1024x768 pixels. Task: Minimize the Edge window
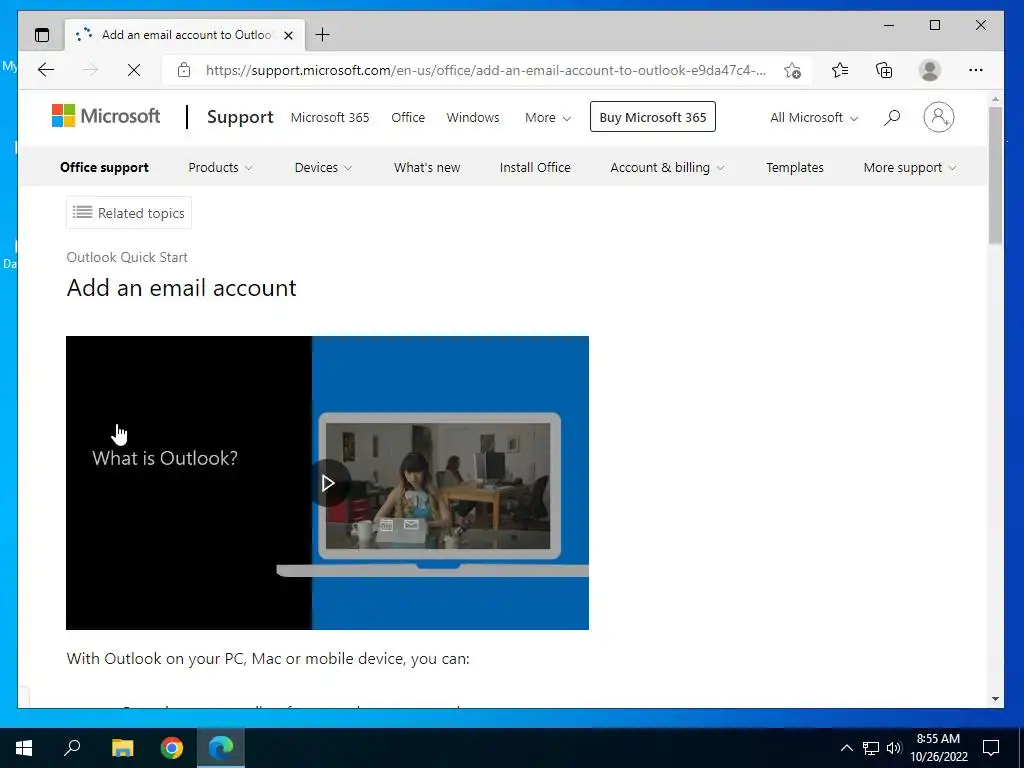[889, 25]
